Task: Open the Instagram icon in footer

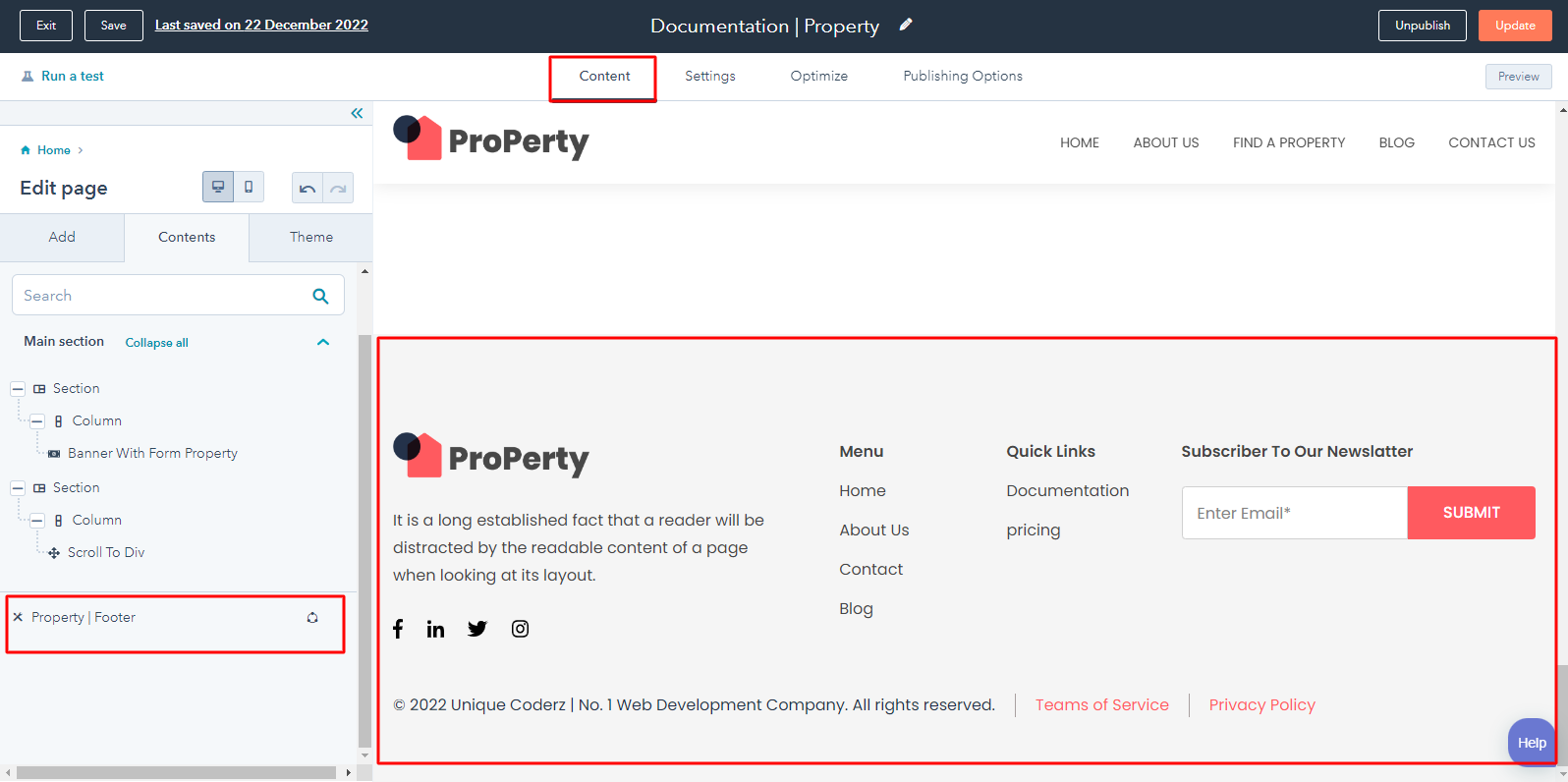Action: 520,629
